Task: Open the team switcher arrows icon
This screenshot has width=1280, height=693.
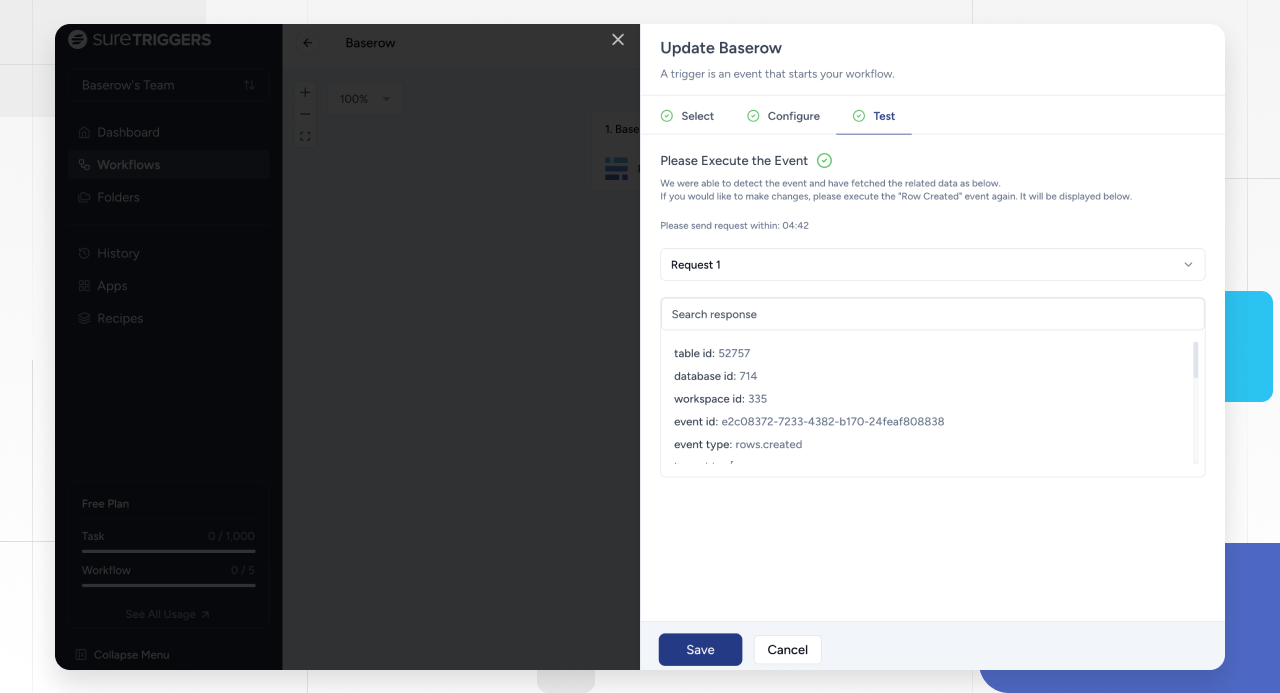Action: (x=249, y=85)
